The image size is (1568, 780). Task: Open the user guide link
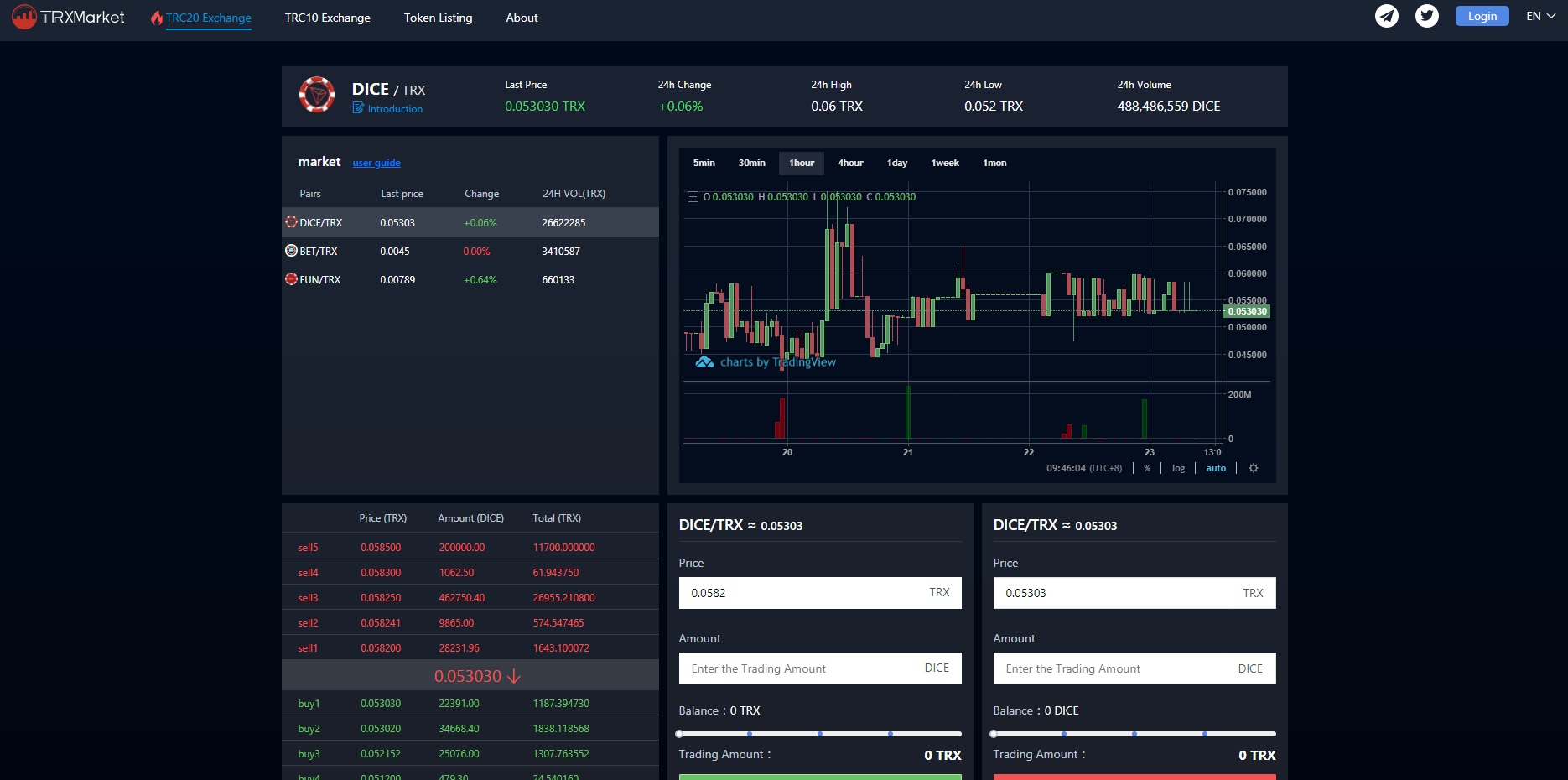pyautogui.click(x=376, y=163)
